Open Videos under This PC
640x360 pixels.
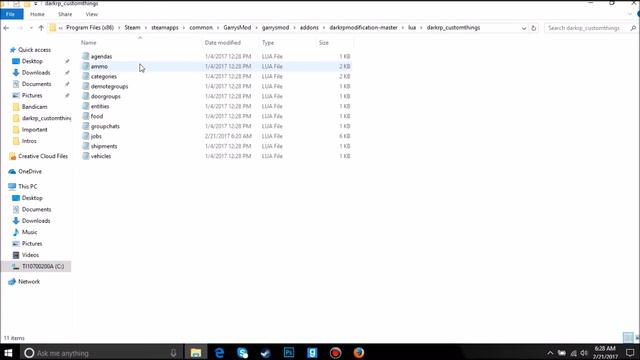click(30, 255)
